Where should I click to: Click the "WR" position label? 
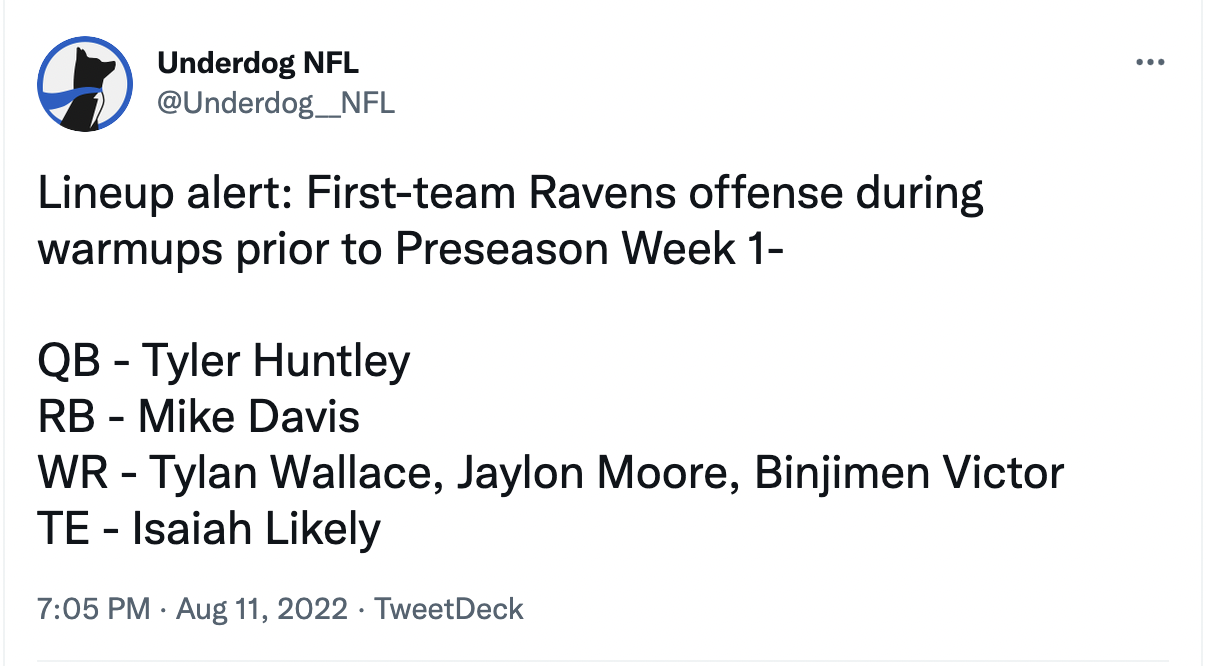[71, 473]
